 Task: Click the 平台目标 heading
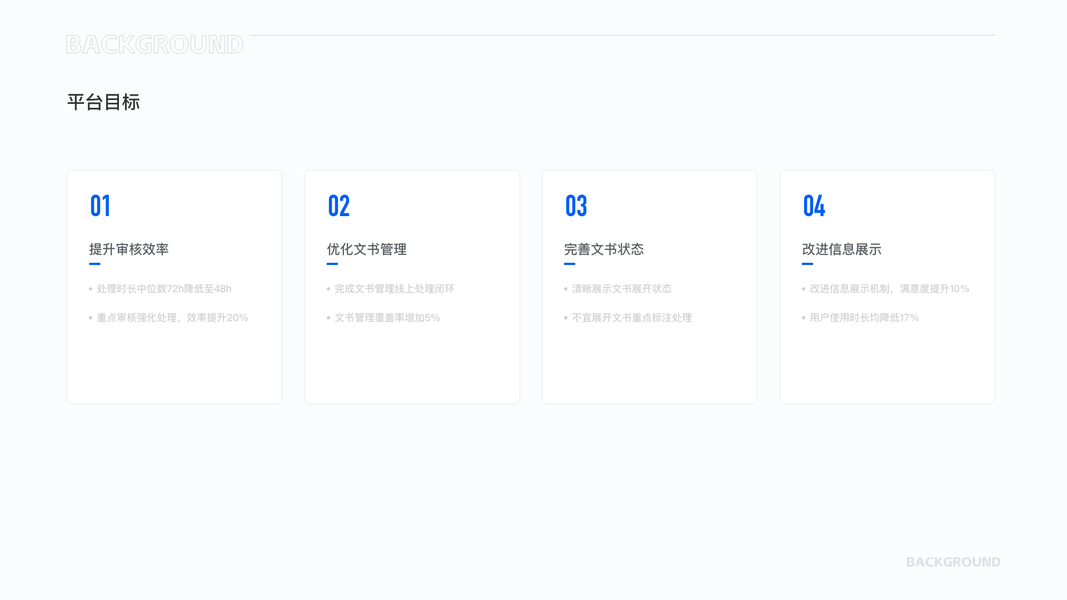pos(103,102)
